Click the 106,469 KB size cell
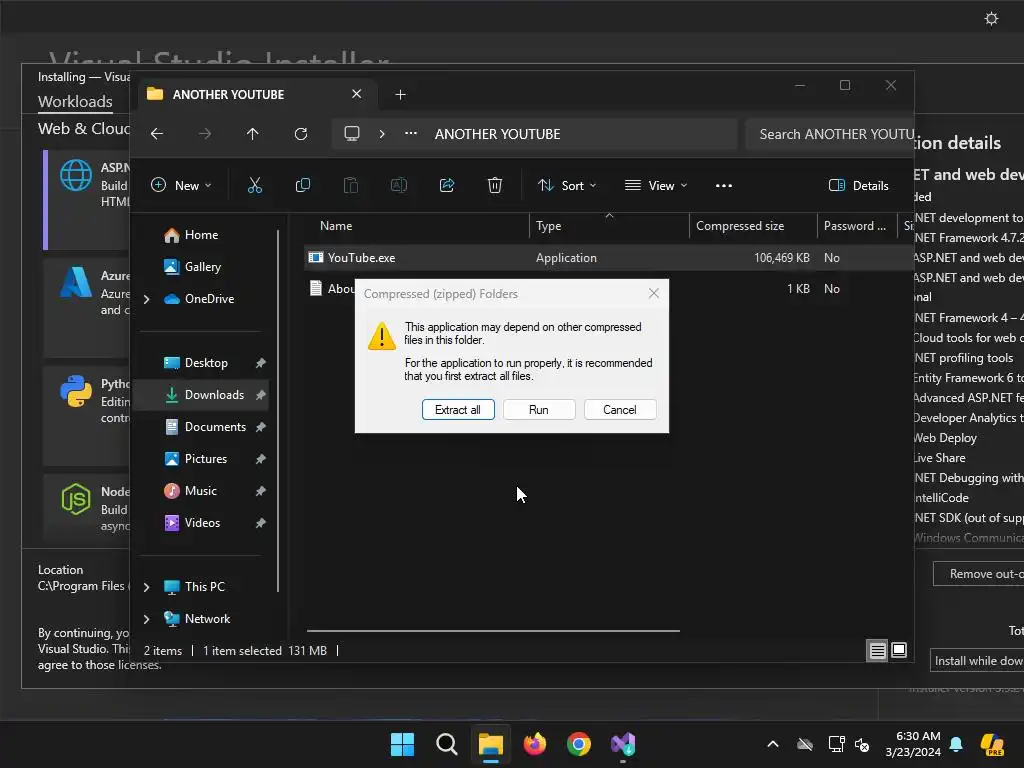Viewport: 1024px width, 768px height. (x=782, y=258)
